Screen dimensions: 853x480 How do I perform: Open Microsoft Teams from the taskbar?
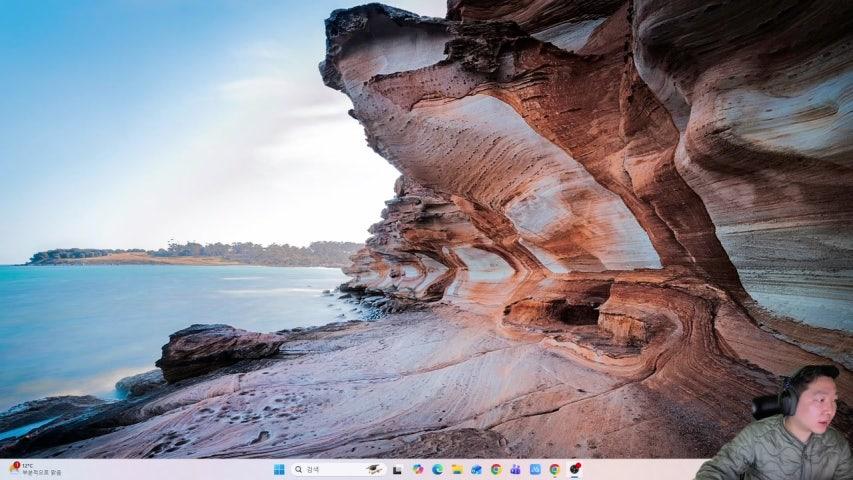point(515,469)
